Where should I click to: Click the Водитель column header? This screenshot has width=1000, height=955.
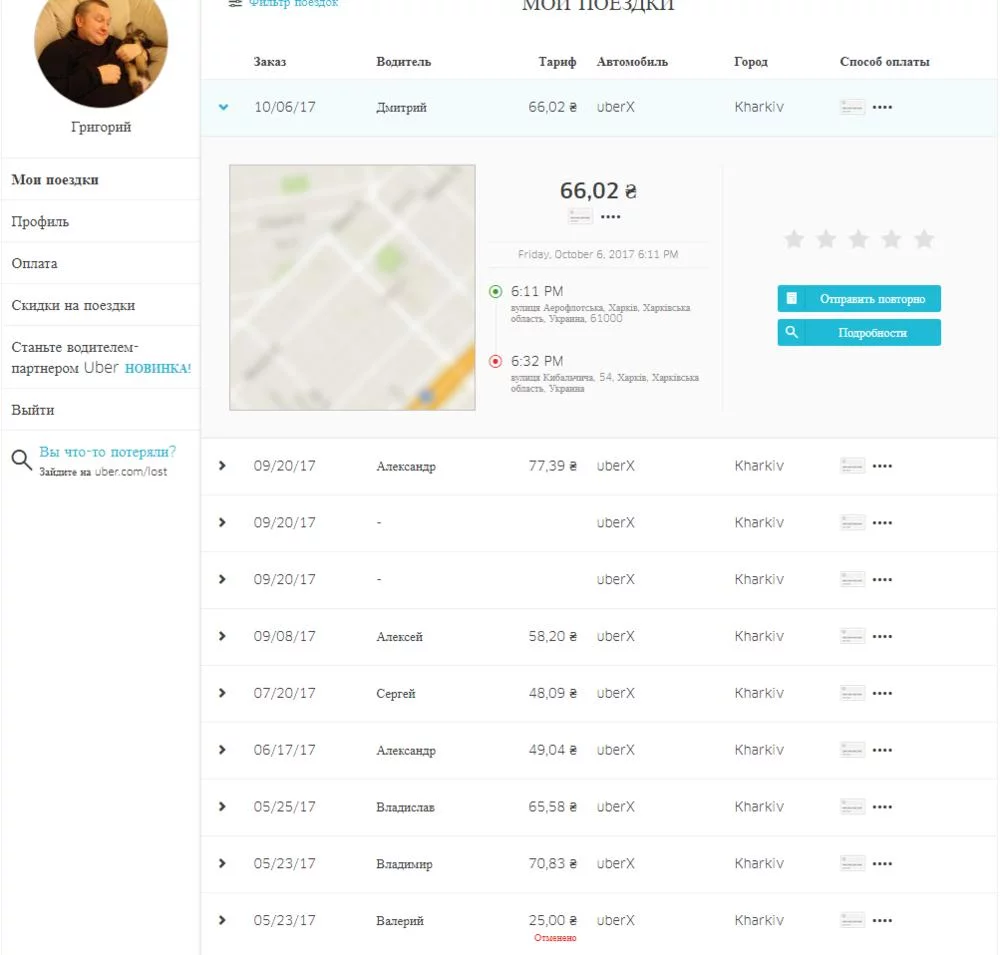pos(404,62)
